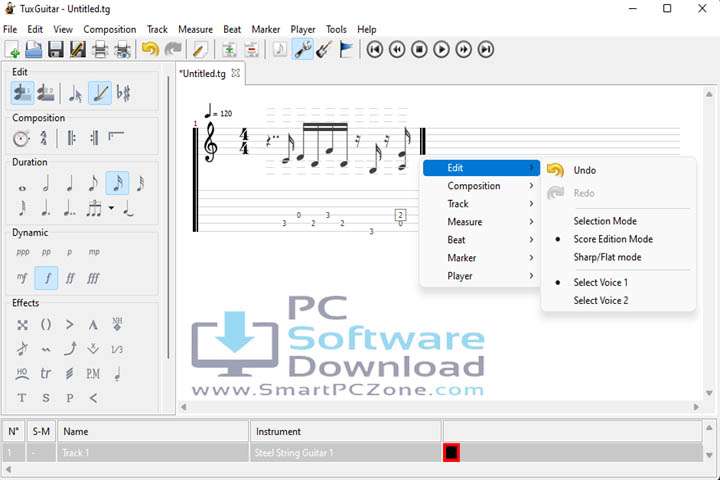Screen dimensions: 720x480
Task: Expand Composition submenu in context menu
Action: 481,186
